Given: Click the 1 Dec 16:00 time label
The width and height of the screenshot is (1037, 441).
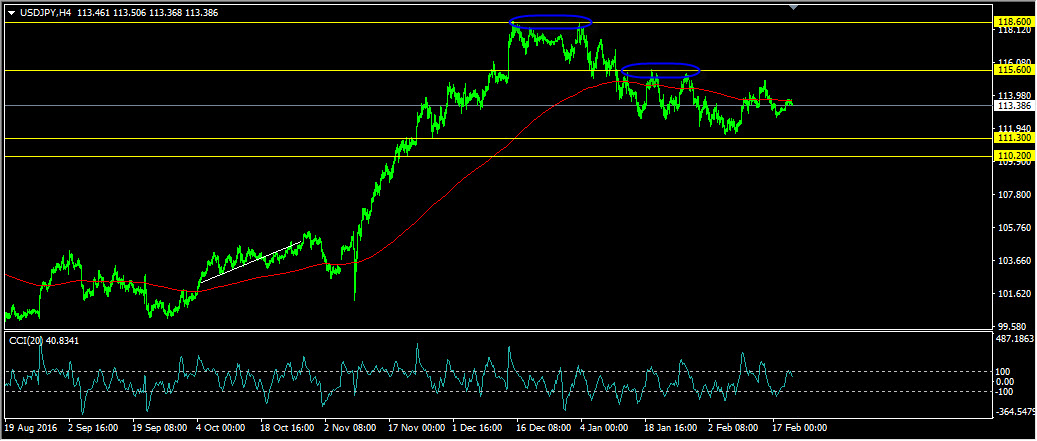Looking at the screenshot, I should tap(478, 428).
